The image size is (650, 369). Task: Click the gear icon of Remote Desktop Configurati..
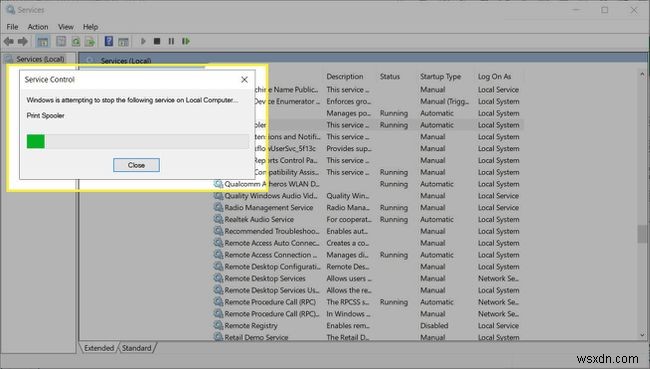218,267
